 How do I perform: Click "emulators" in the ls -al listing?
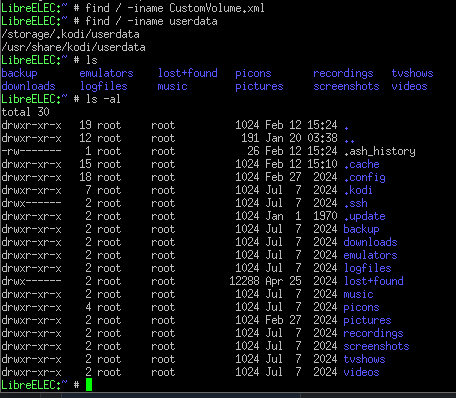click(x=371, y=255)
